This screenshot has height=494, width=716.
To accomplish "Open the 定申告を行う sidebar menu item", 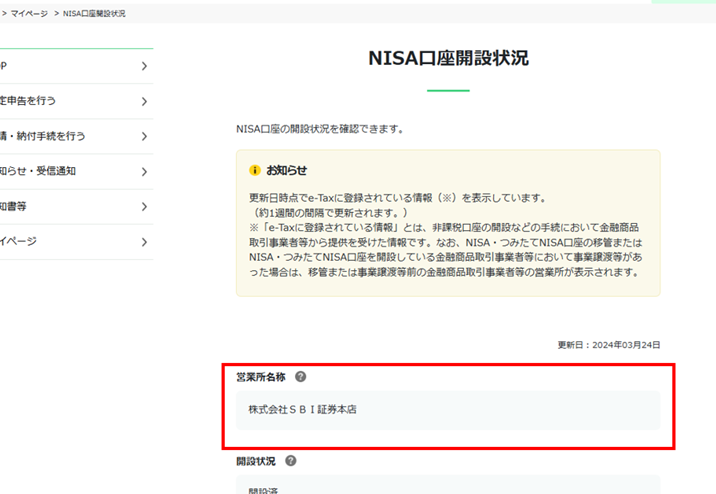I will pyautogui.click(x=28, y=101).
